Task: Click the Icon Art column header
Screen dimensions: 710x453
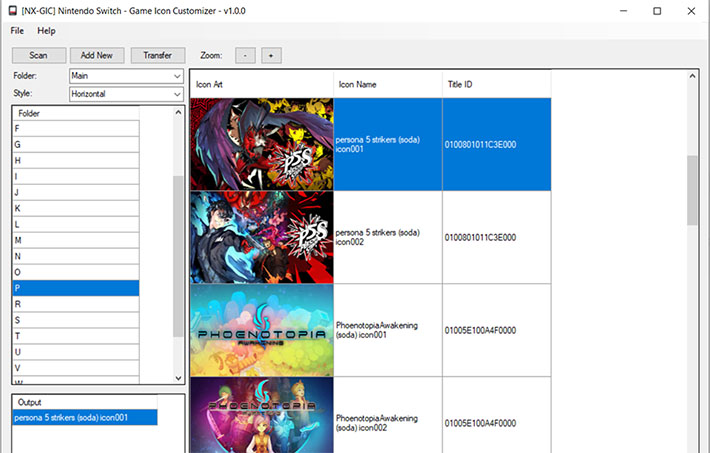Action: pos(262,84)
